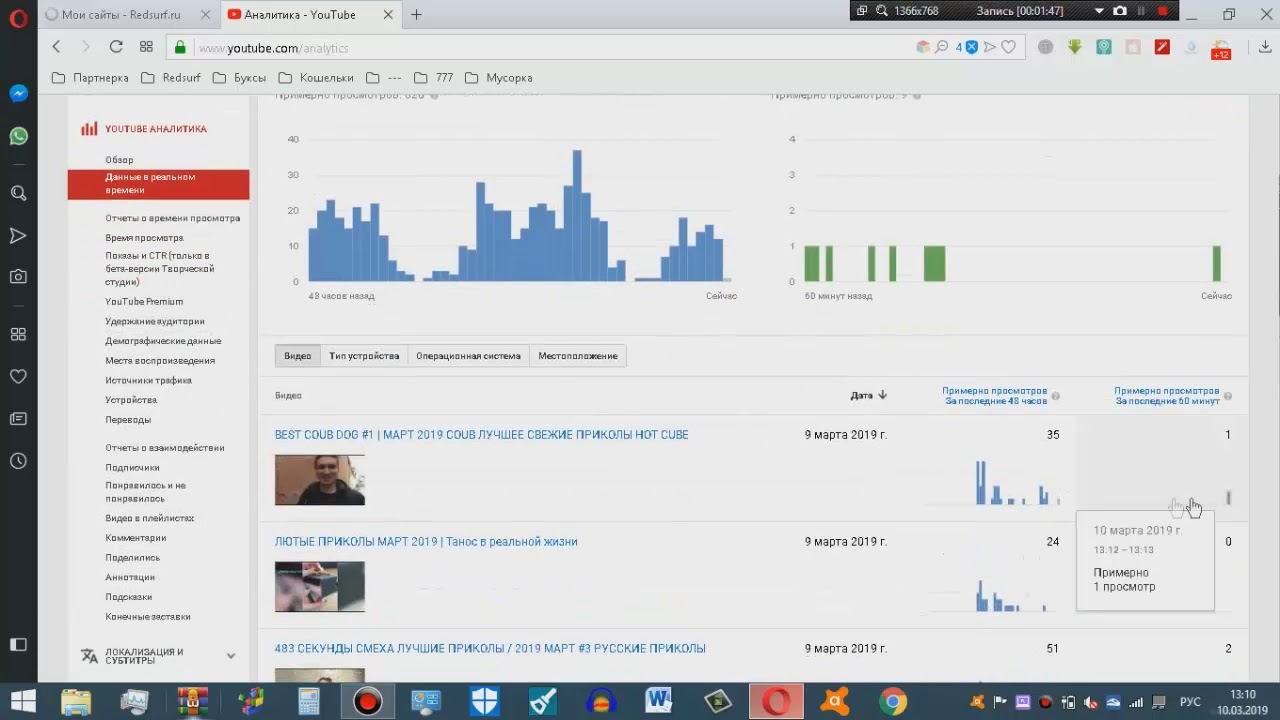Image resolution: width=1280 pixels, height=720 pixels.
Task: Open the BEST COUB DOG #1 video link
Action: (x=481, y=435)
